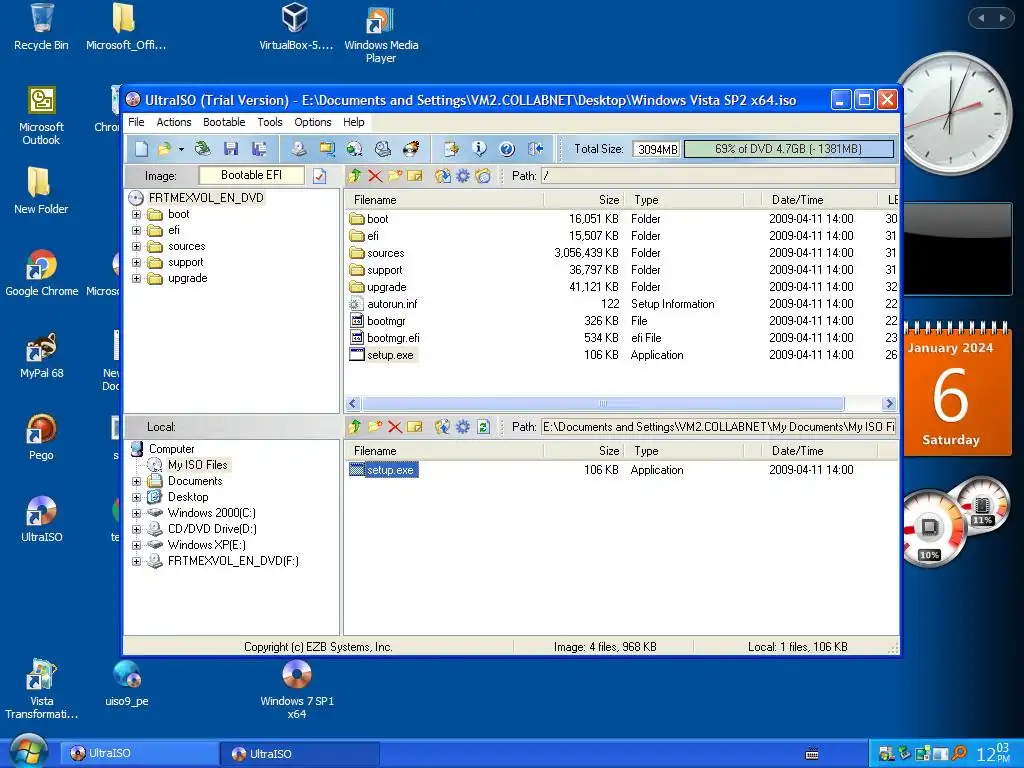Click the Up folder icon in the Local pane toolbar
The width and height of the screenshot is (1024, 768).
point(355,426)
